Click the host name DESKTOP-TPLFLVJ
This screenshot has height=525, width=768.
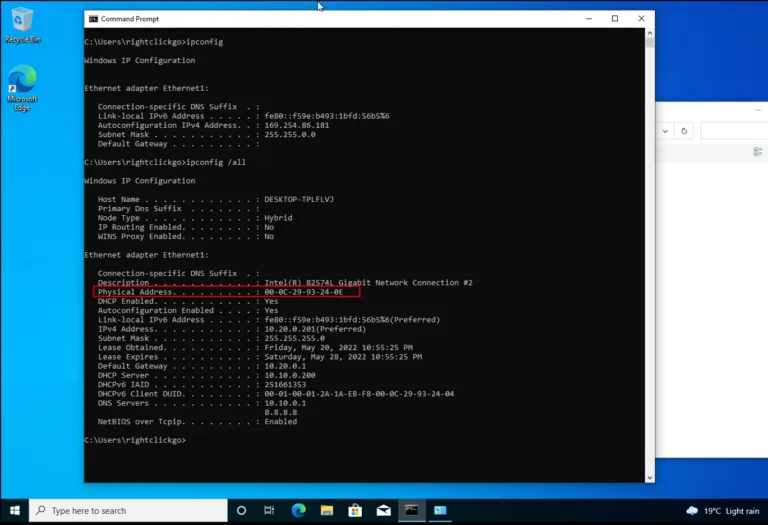point(299,199)
